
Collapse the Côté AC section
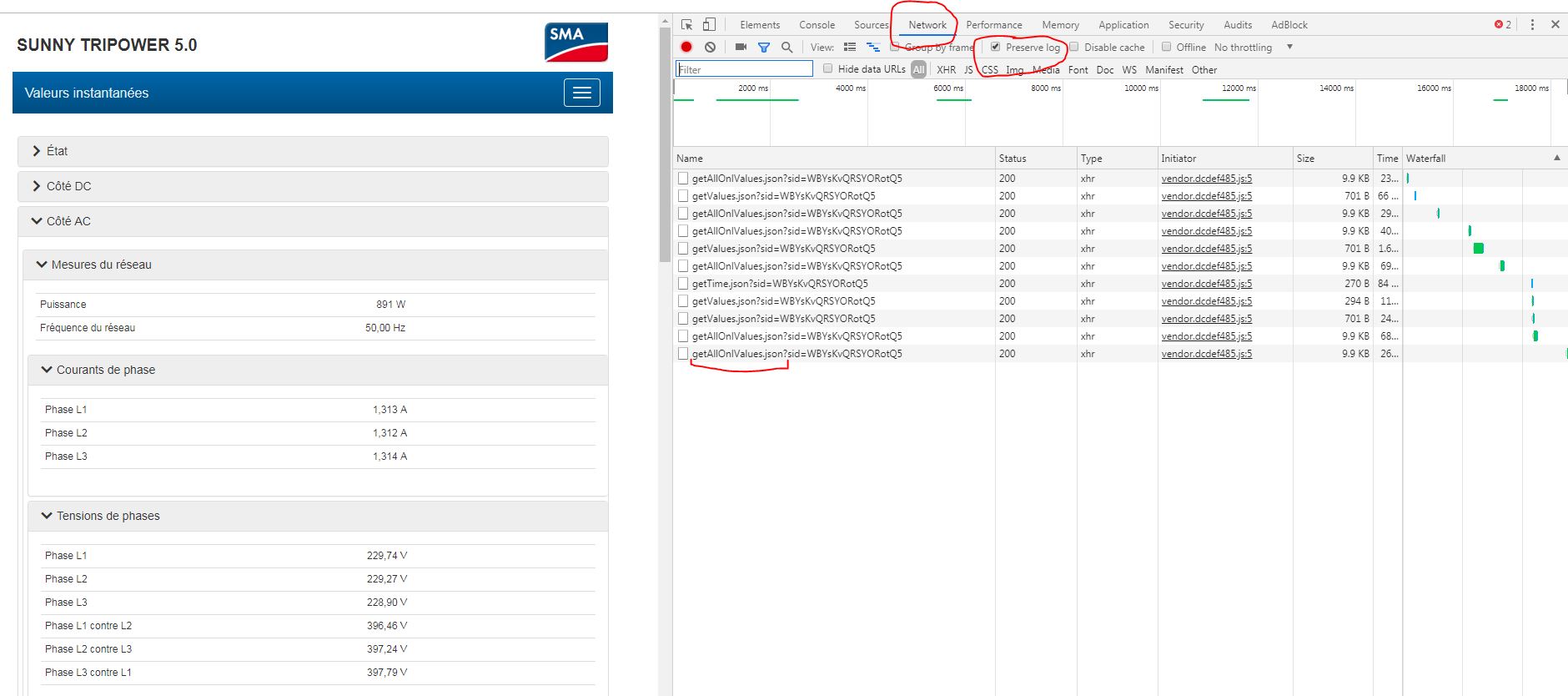pos(313,221)
